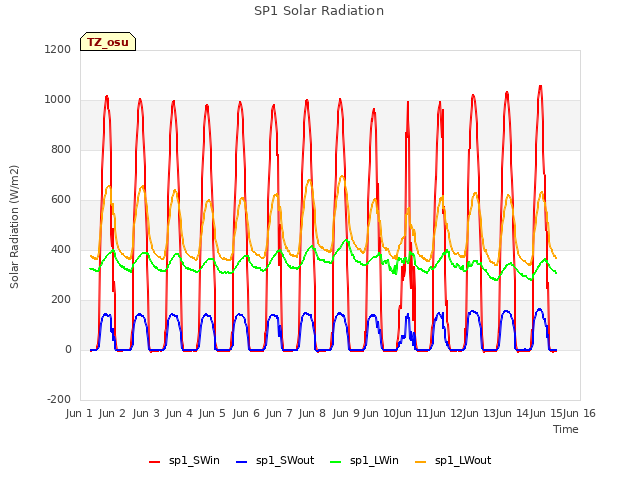Click the Jun 16 x-axis tick label
This screenshot has height=480, width=640.
tap(579, 413)
